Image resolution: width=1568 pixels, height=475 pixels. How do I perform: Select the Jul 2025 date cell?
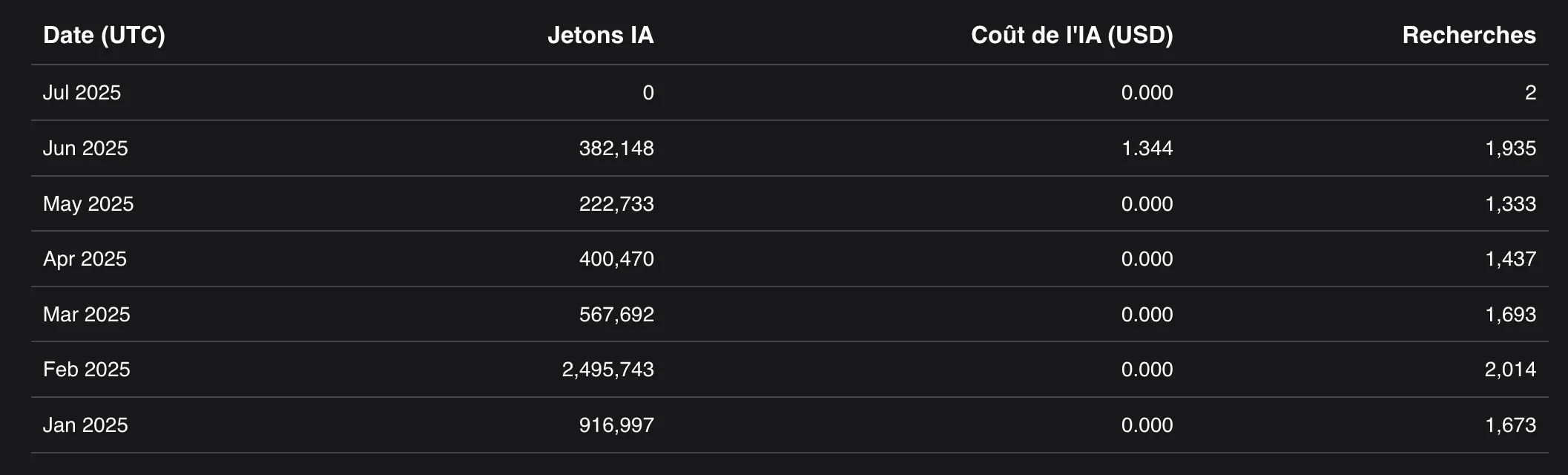pos(82,93)
